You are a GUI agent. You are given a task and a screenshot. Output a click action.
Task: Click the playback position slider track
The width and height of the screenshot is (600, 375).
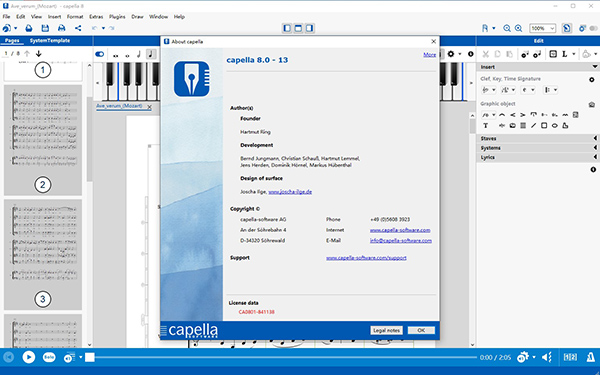click(283, 357)
